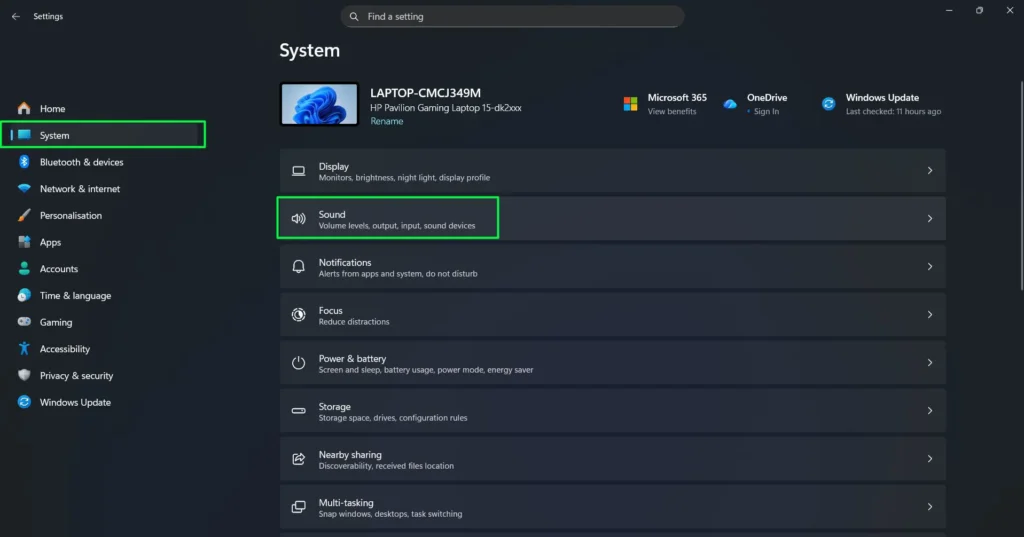This screenshot has width=1024, height=537.
Task: Click Last checked: 11 hours ago text
Action: 893,112
